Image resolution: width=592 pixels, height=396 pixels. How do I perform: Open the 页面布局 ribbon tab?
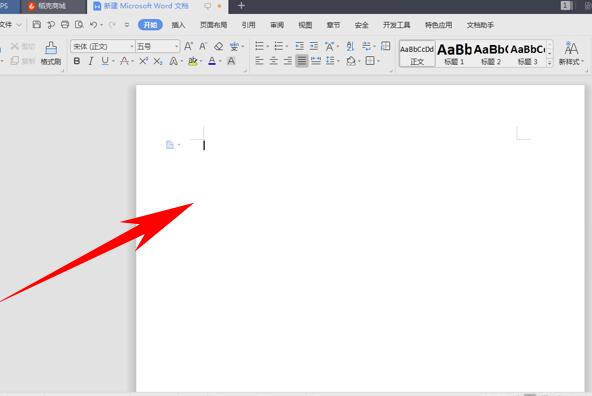(x=213, y=25)
